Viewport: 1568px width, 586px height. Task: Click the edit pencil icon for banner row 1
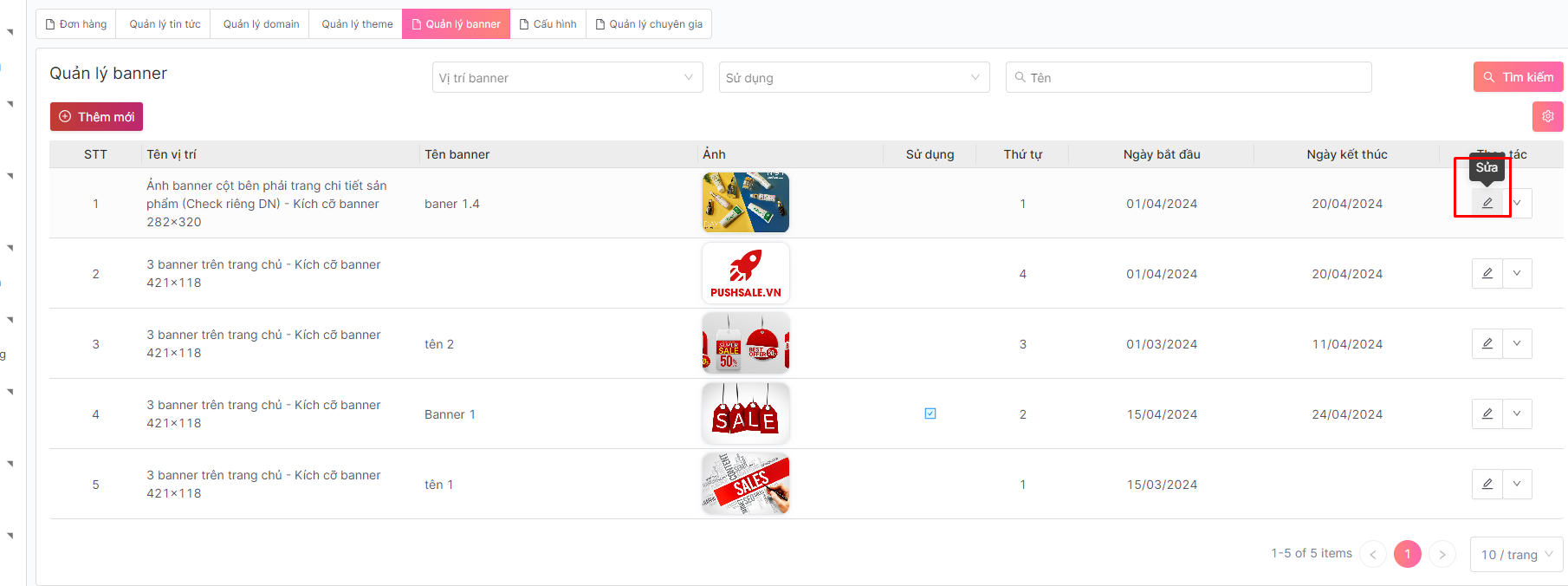click(1487, 203)
